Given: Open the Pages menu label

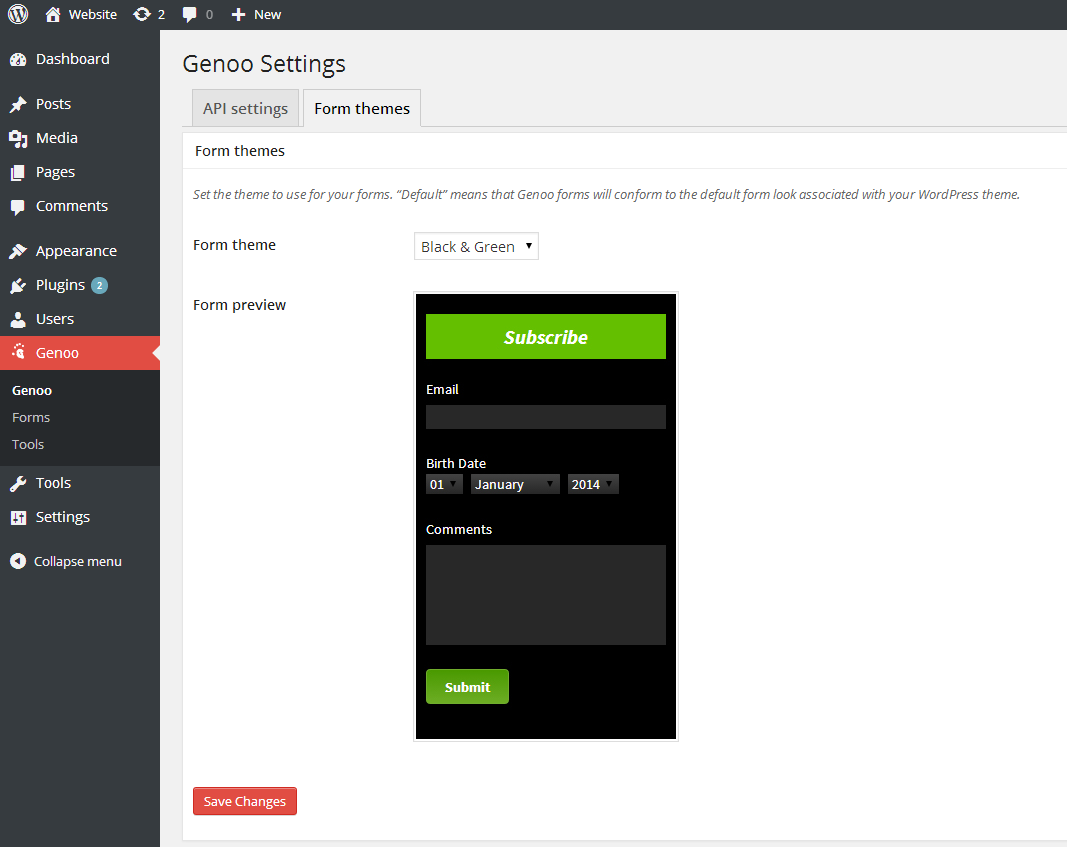Looking at the screenshot, I should (56, 172).
